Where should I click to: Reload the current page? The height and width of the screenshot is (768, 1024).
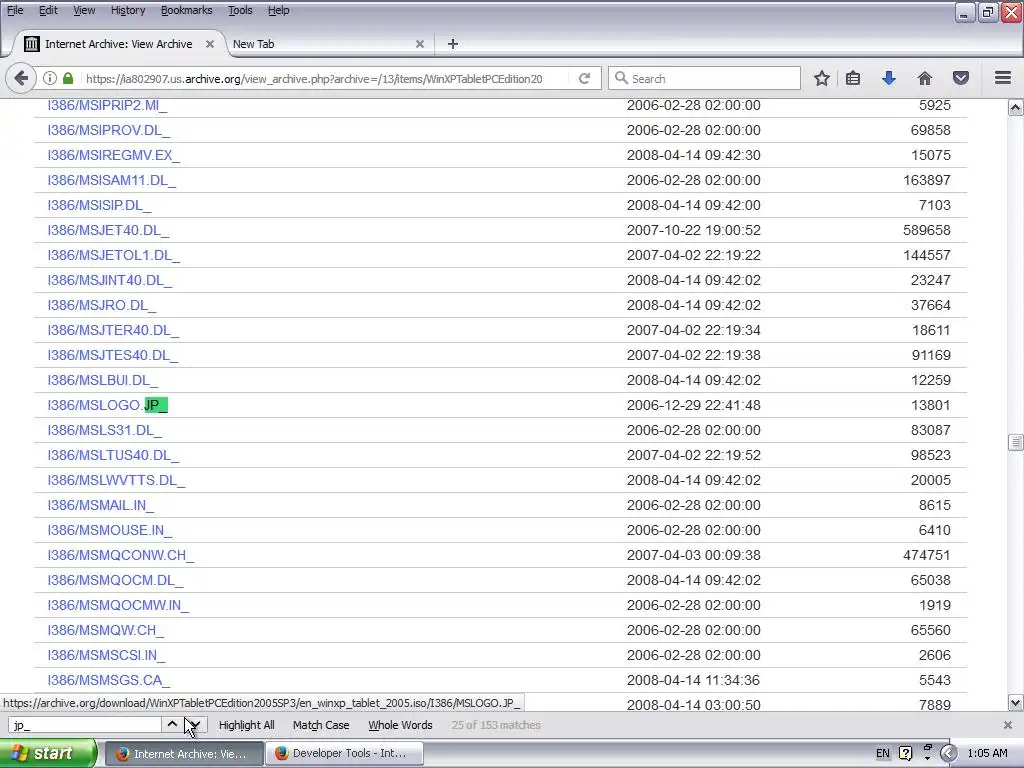584,78
